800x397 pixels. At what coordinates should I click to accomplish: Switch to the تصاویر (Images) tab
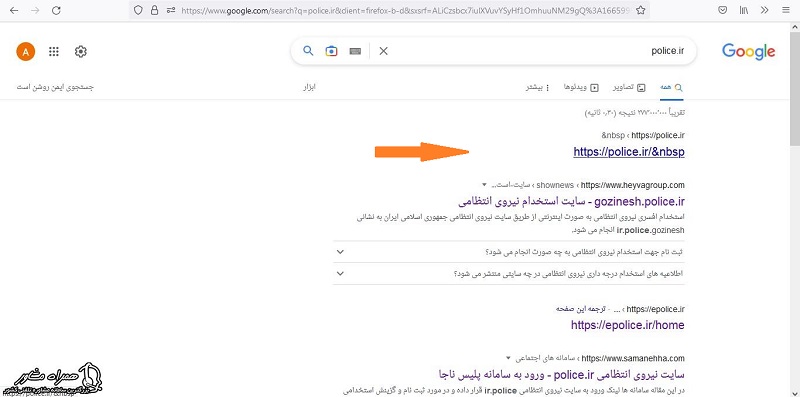[629, 87]
